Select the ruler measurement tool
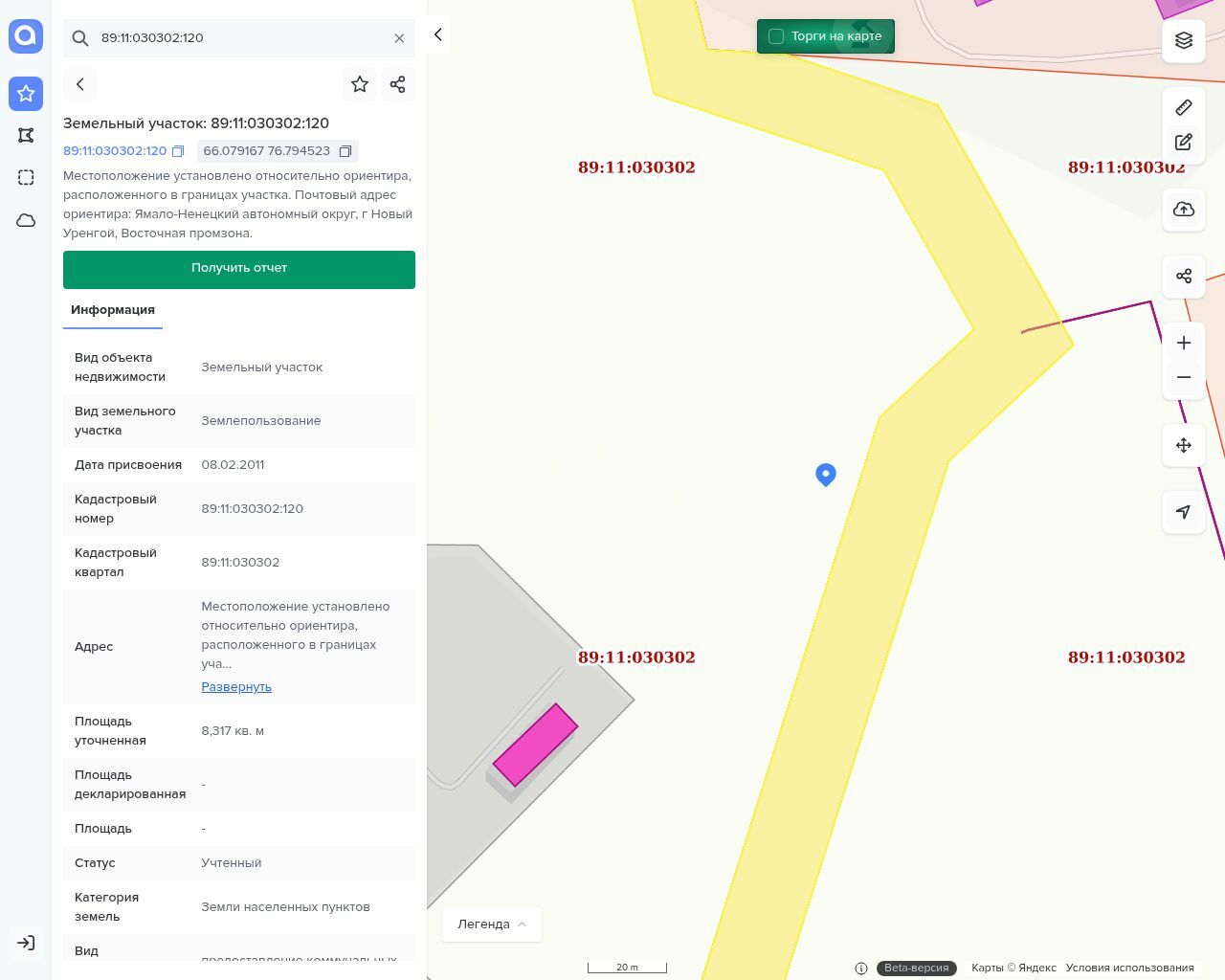Image resolution: width=1225 pixels, height=980 pixels. point(1184,107)
